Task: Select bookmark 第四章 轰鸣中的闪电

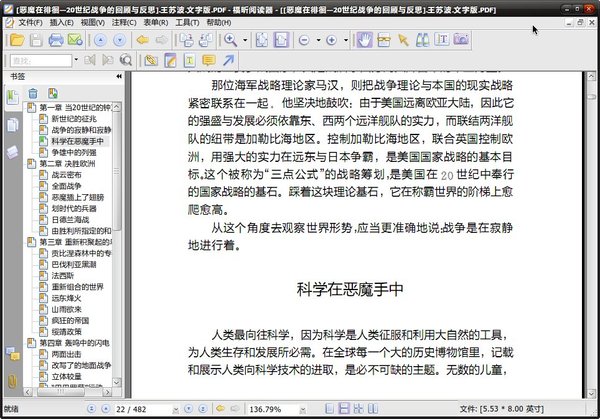Action: (74, 343)
